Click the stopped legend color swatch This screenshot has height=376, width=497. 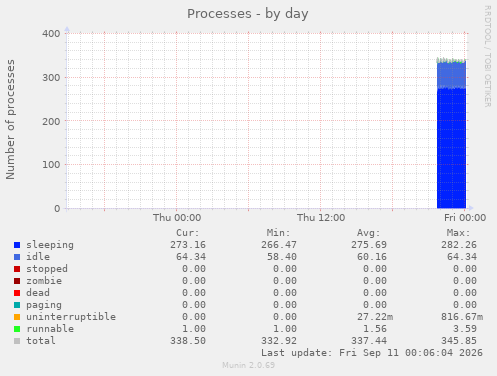click(x=17, y=269)
